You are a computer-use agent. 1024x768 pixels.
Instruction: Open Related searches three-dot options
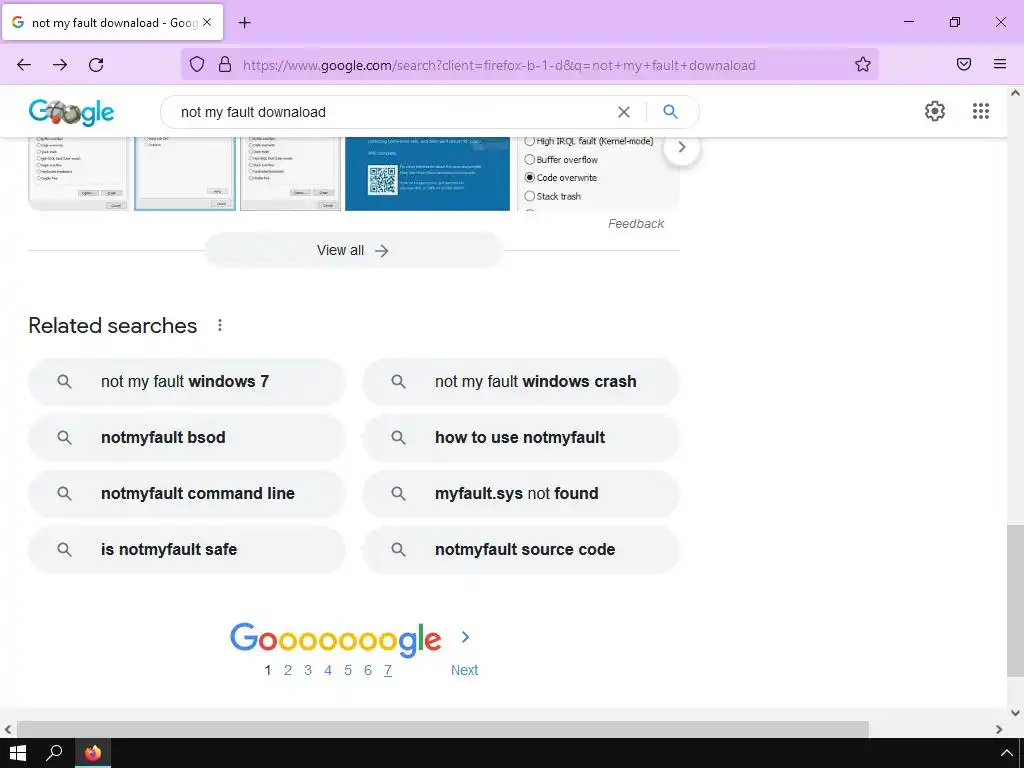[x=220, y=325]
